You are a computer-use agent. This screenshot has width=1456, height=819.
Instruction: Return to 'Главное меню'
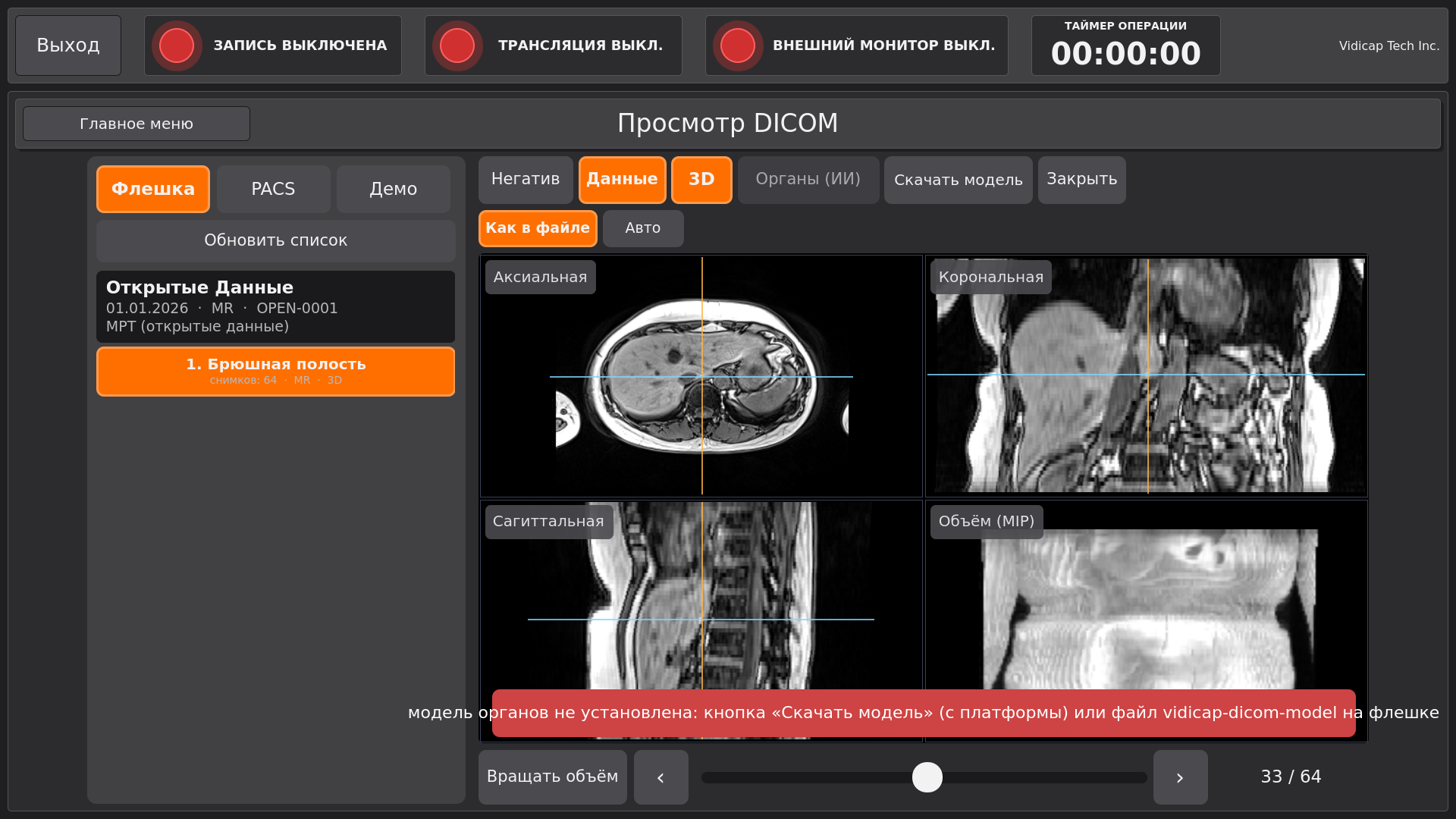pyautogui.click(x=136, y=124)
